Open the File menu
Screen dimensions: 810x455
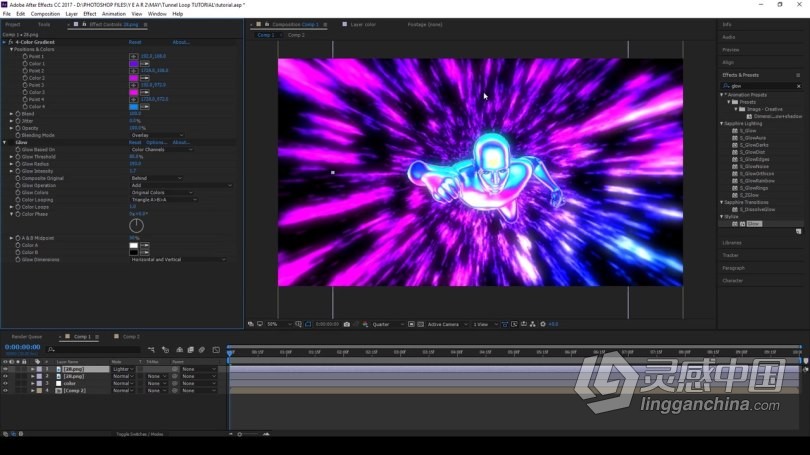[7, 14]
